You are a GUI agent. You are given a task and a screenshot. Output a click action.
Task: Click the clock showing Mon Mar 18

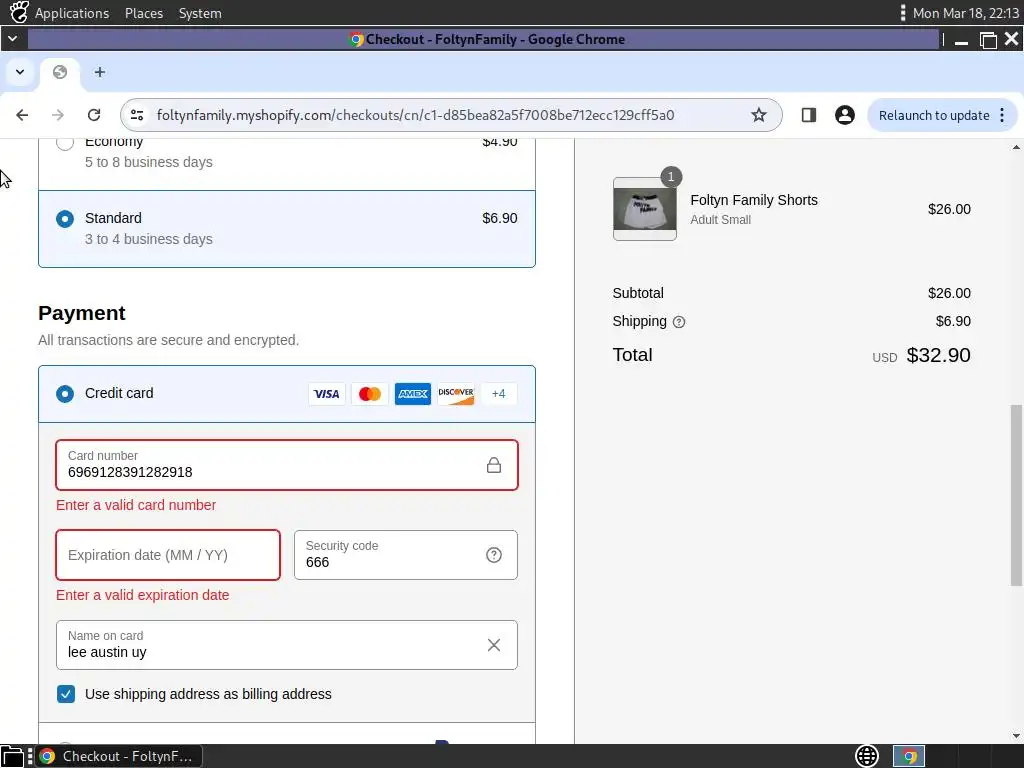point(965,13)
